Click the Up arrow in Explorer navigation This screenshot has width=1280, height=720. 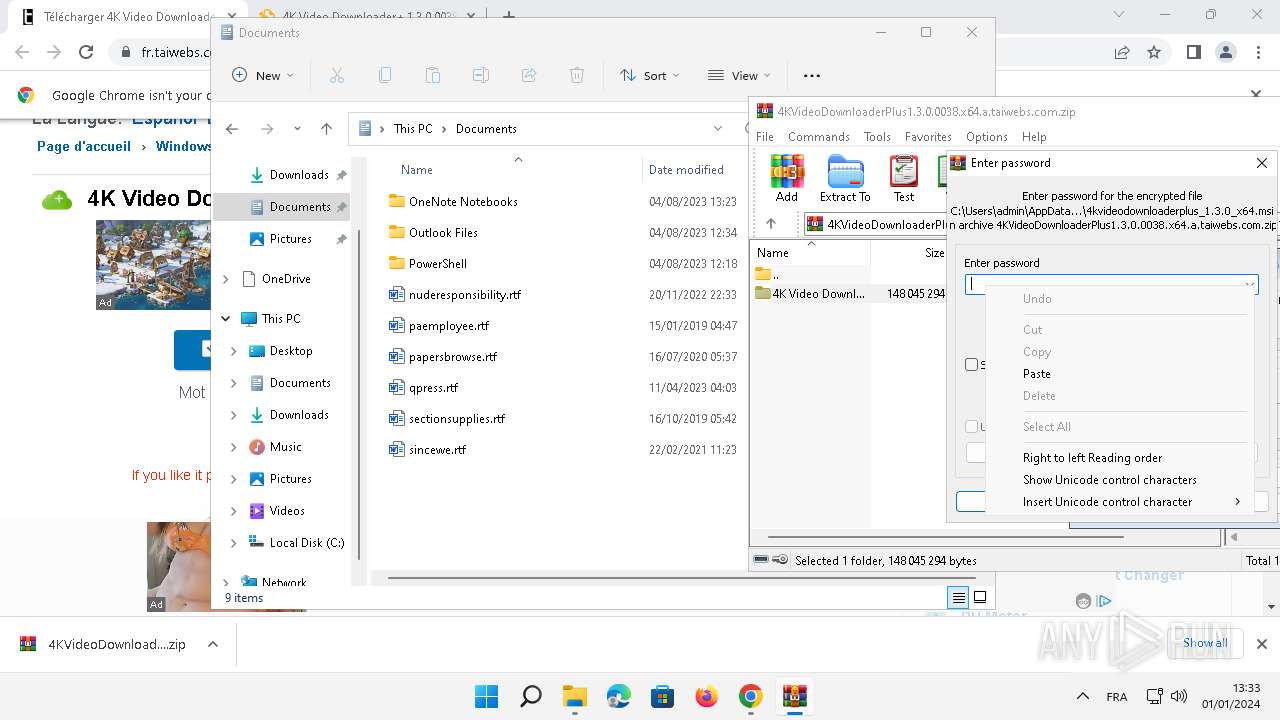326,129
